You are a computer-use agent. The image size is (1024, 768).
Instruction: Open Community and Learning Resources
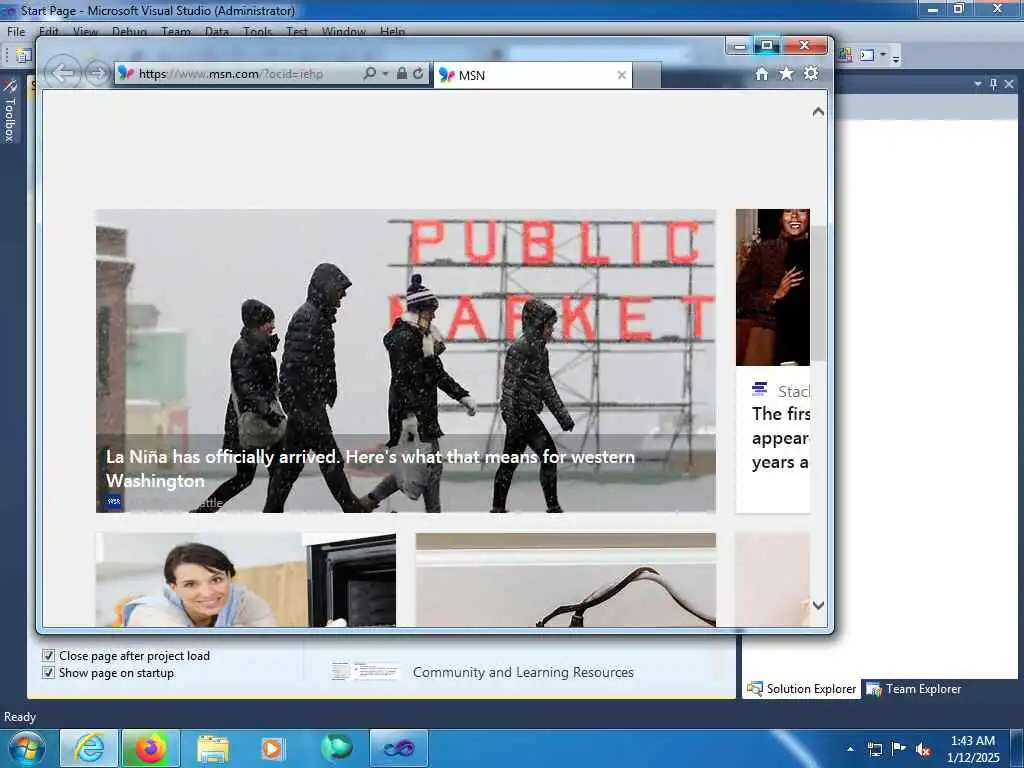523,672
